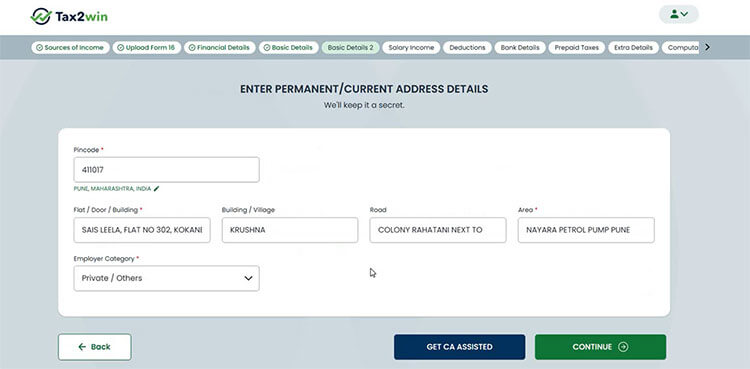Go to Sources of Income step
The height and width of the screenshot is (369, 750).
pos(71,47)
